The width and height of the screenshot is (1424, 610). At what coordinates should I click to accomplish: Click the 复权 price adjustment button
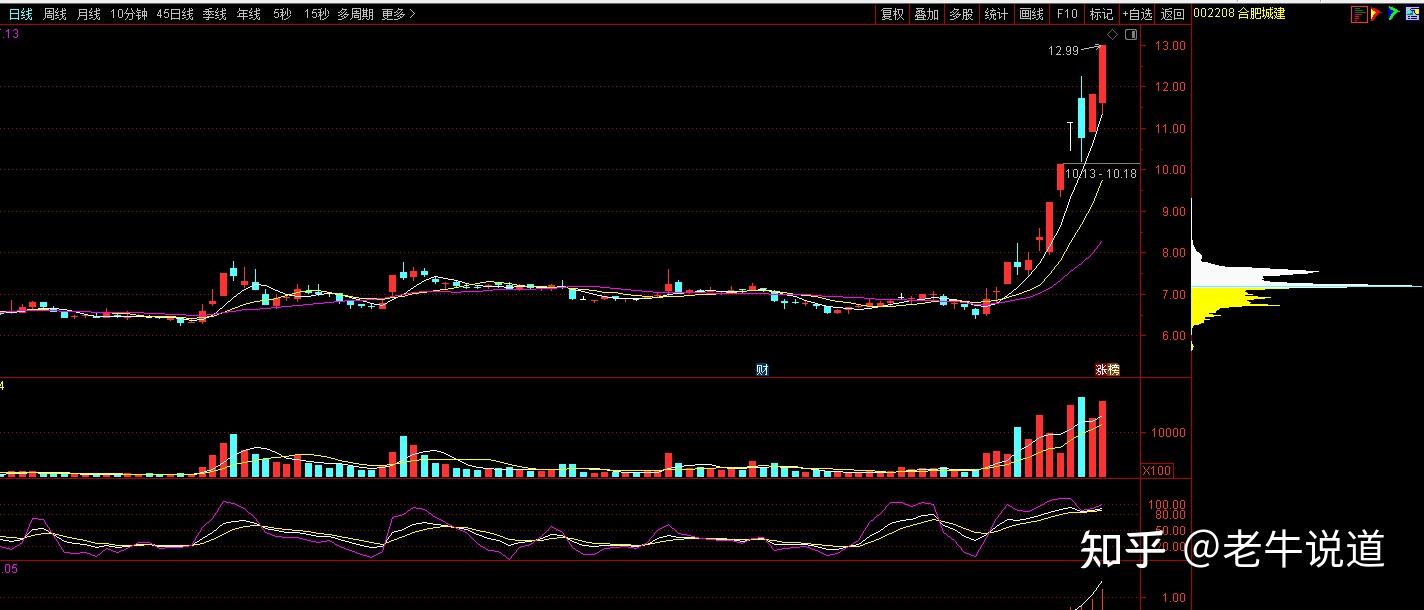[x=892, y=14]
